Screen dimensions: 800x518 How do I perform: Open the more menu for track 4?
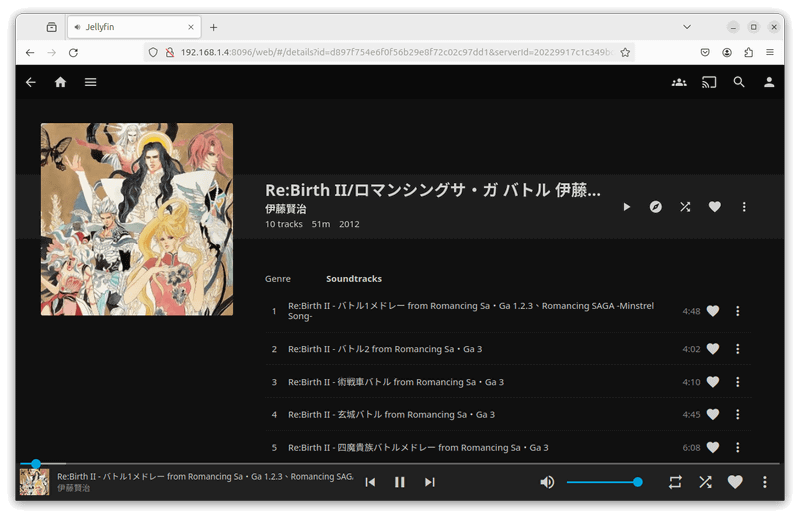(737, 414)
